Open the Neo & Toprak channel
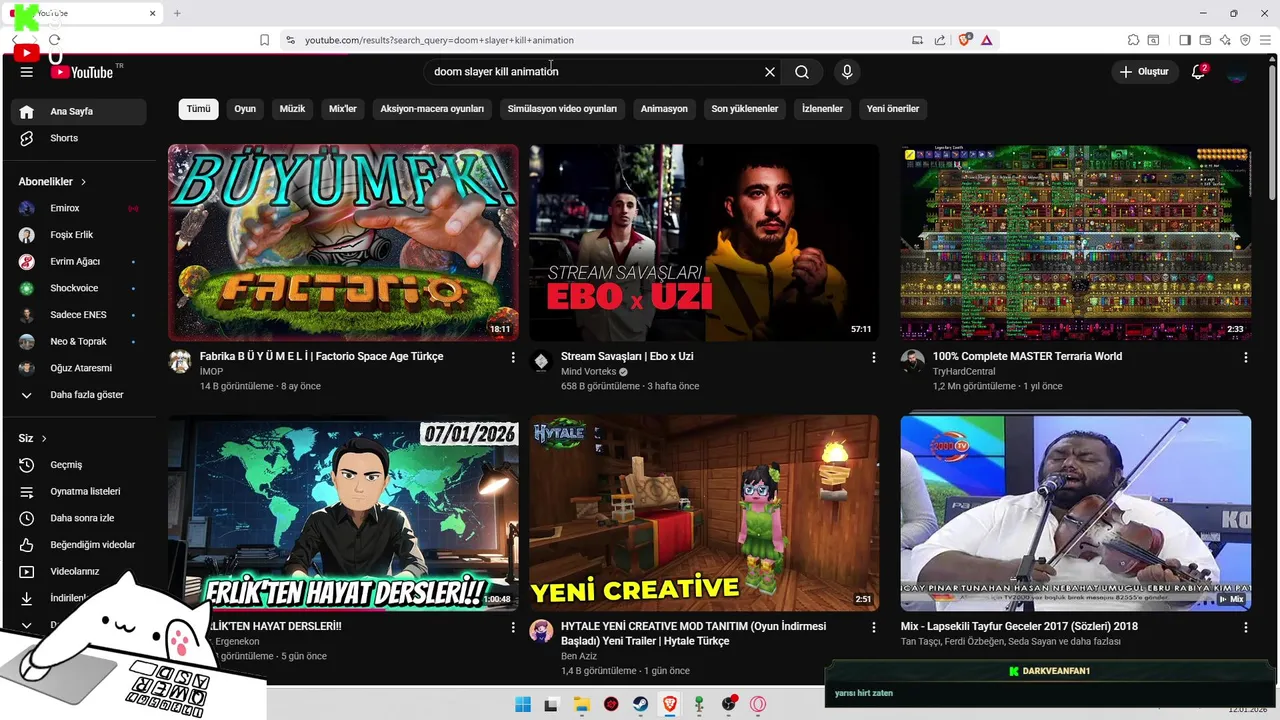1280x720 pixels. 78,342
